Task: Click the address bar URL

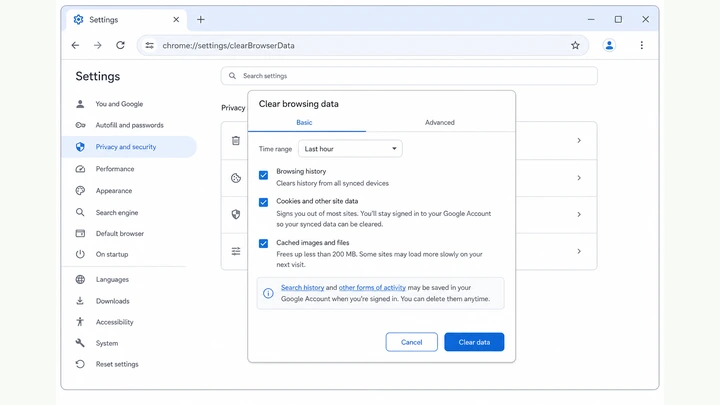Action: (228, 45)
